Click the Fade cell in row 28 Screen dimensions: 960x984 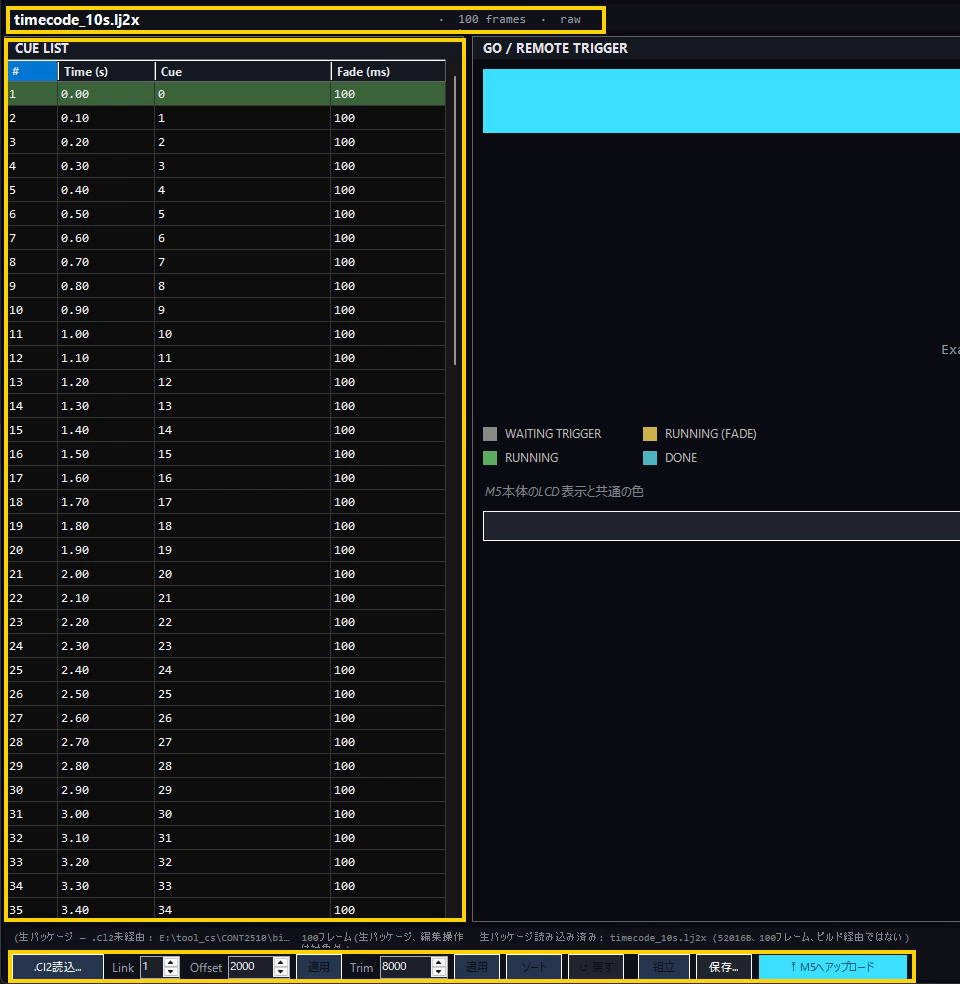tap(388, 742)
